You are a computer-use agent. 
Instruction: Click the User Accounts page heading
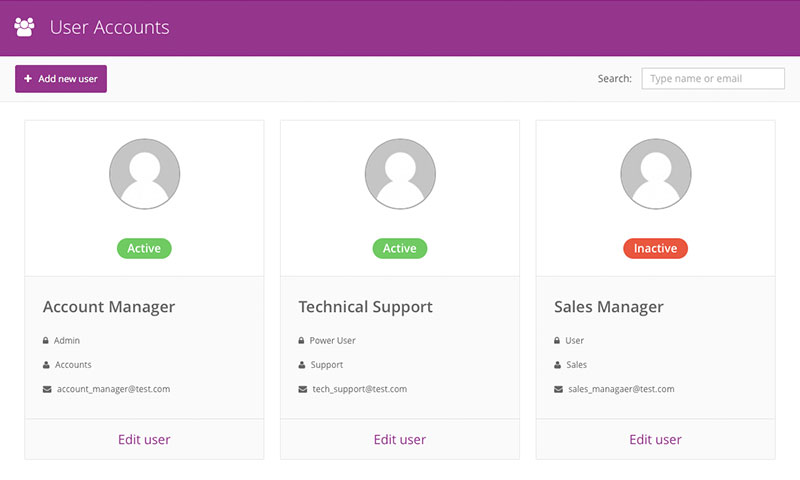tap(110, 28)
